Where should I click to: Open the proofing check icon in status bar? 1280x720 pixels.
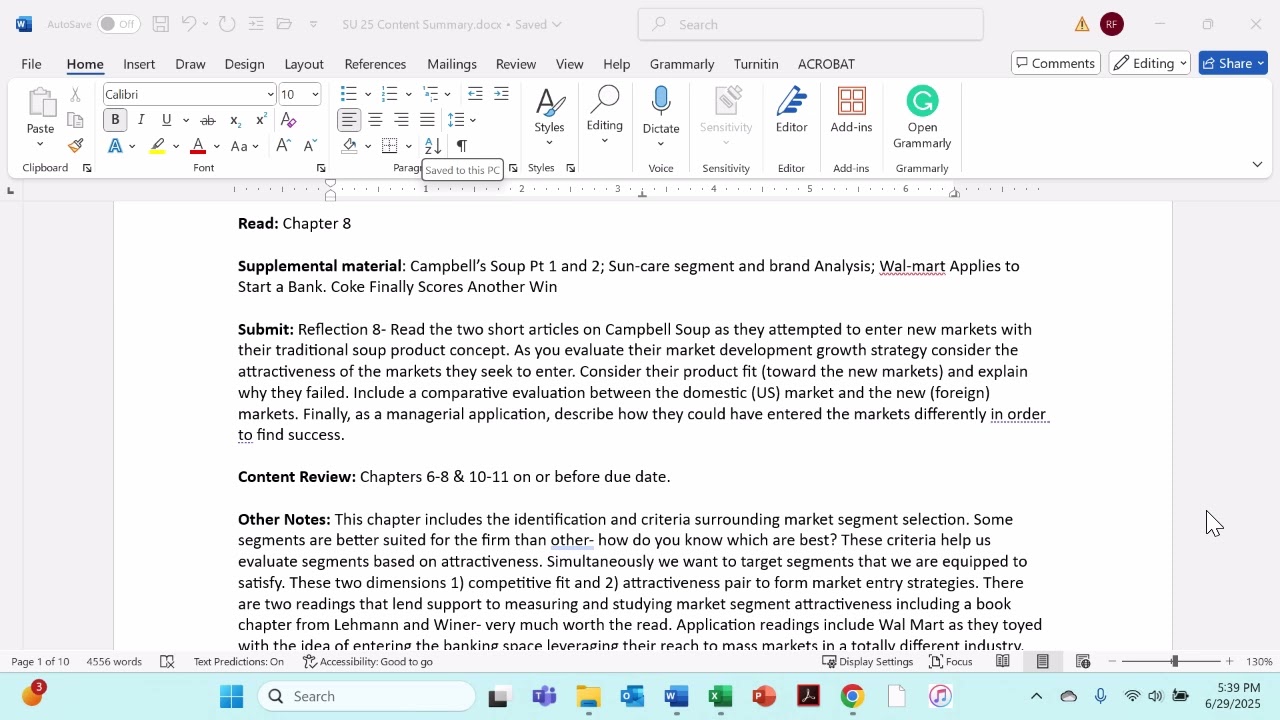coord(168,661)
